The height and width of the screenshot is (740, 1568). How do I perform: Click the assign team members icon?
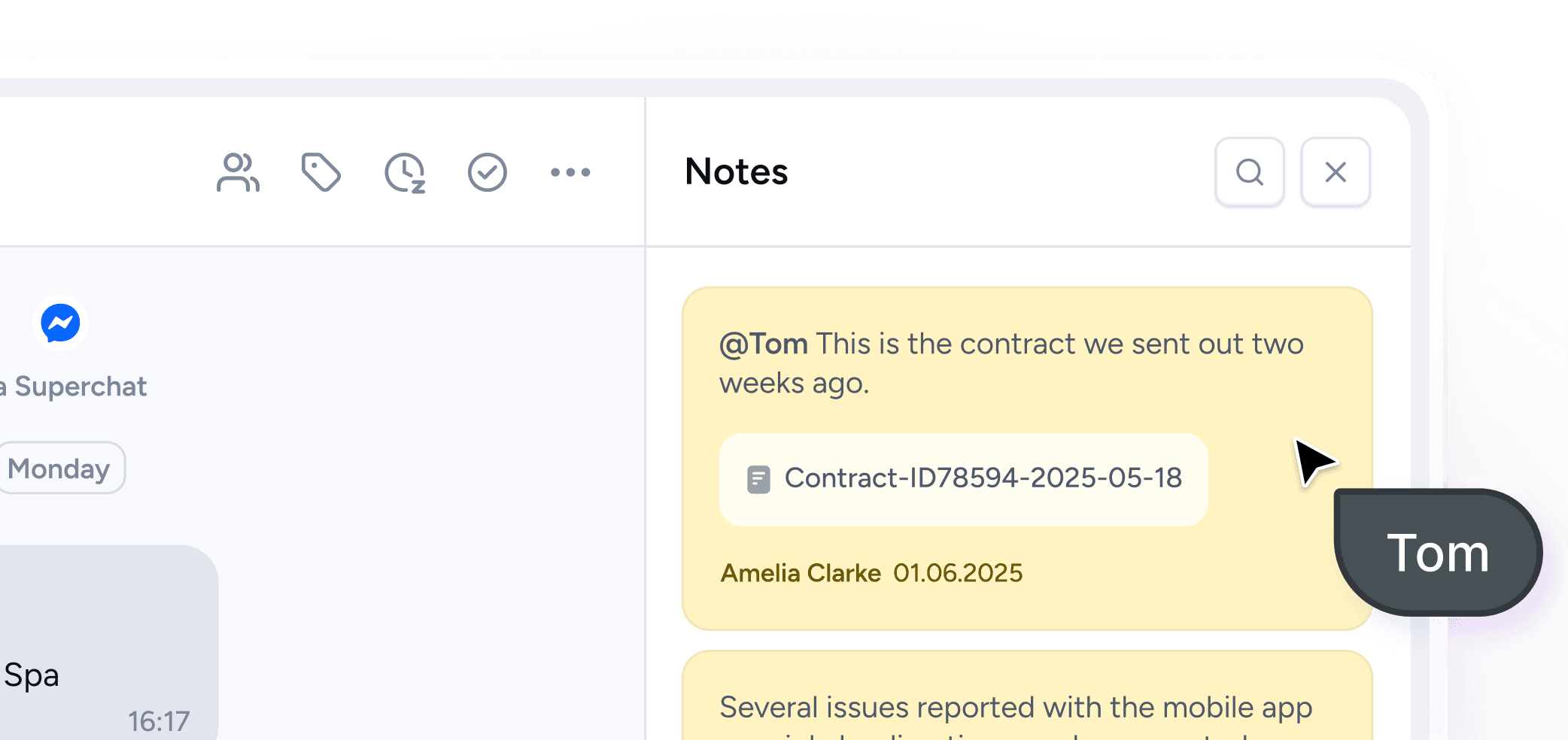pyautogui.click(x=238, y=173)
